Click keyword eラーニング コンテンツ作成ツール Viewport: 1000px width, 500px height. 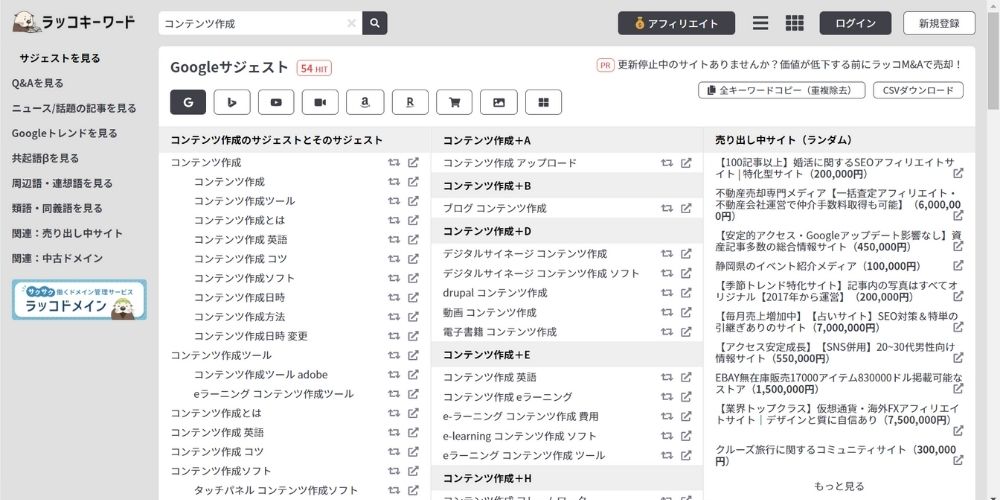(274, 394)
